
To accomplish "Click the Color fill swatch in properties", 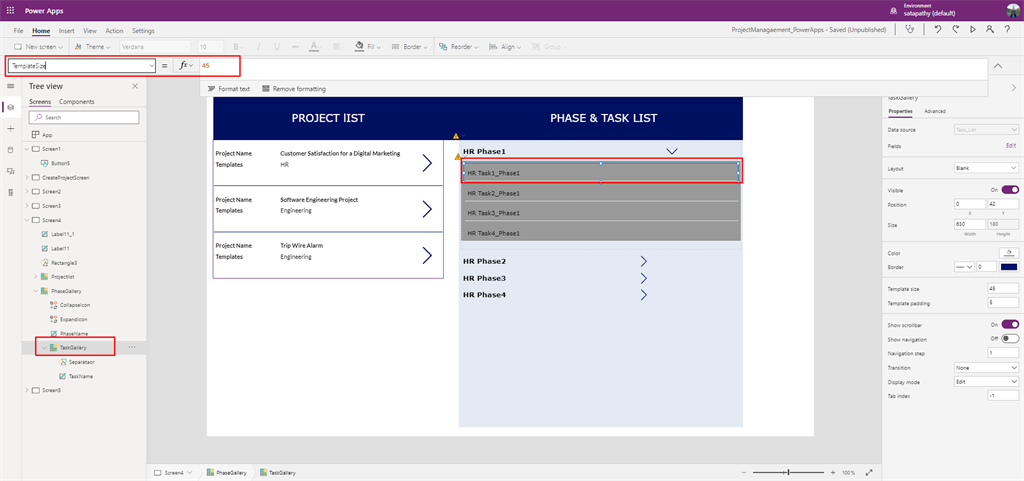I will point(1009,253).
